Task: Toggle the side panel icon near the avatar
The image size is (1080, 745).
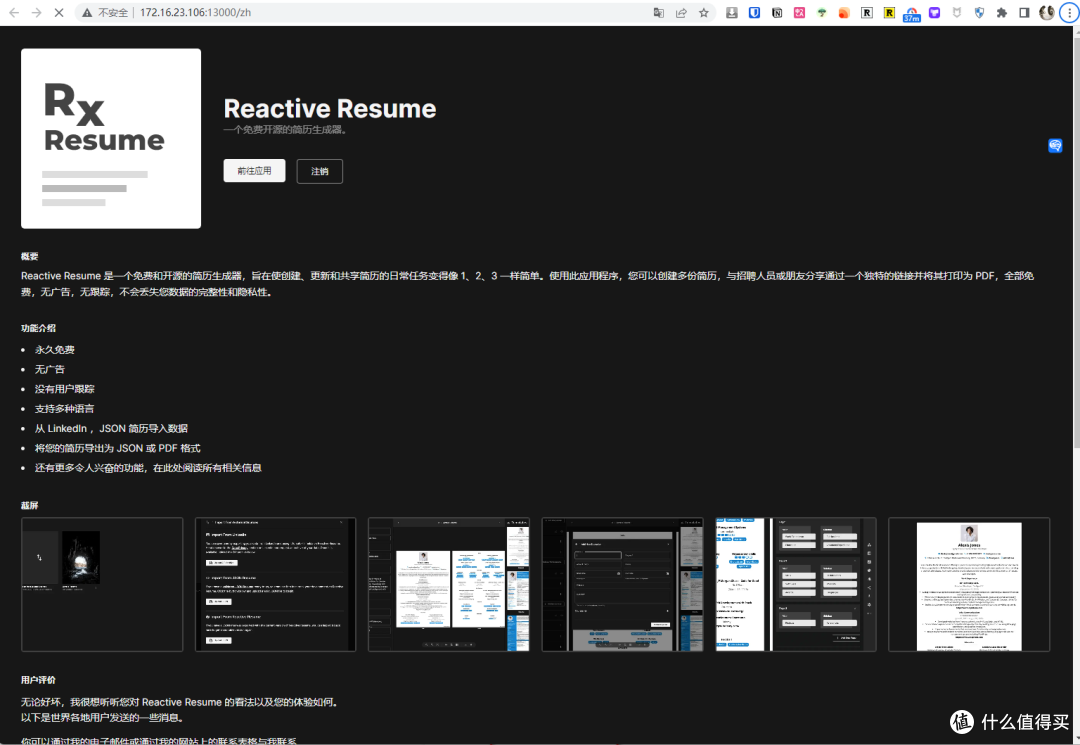Action: pyautogui.click(x=1023, y=13)
